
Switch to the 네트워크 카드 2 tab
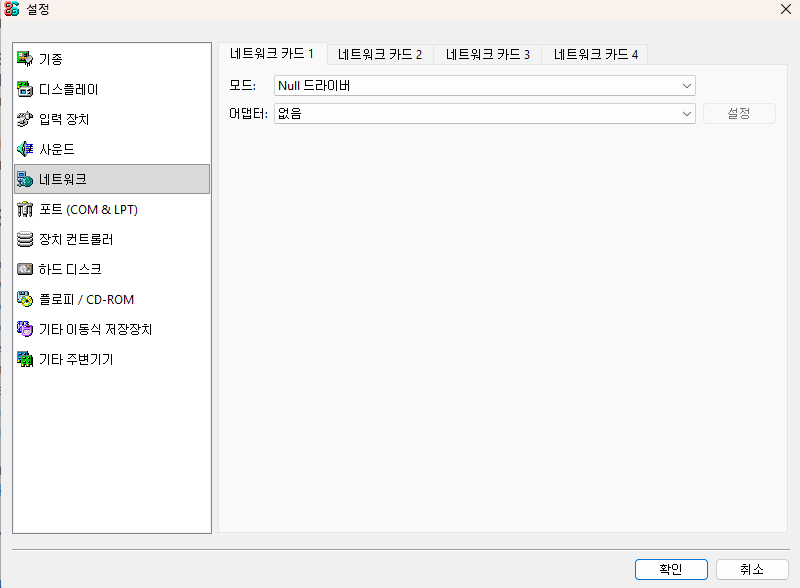(380, 54)
